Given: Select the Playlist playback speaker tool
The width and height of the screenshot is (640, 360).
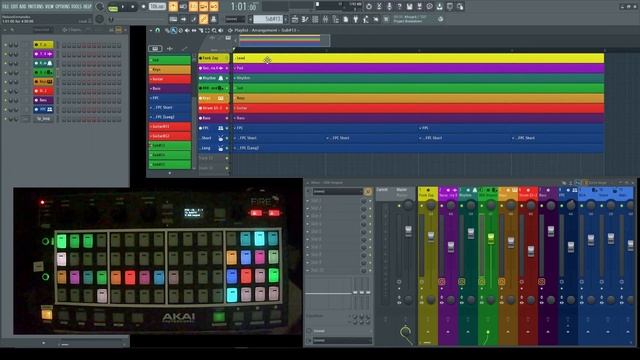Looking at the screenshot, I should pos(221,30).
